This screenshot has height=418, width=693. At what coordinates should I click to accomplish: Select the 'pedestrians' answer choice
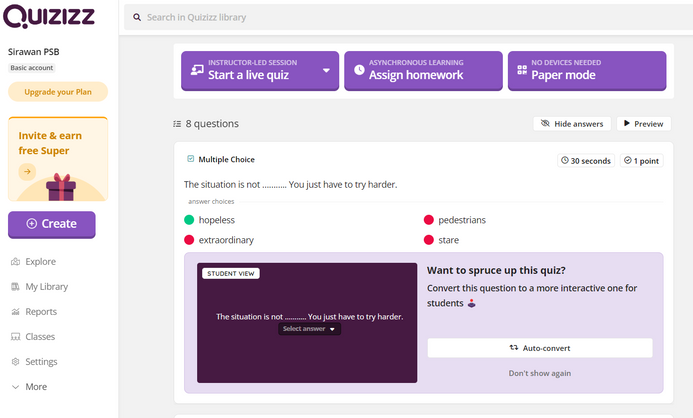click(461, 220)
